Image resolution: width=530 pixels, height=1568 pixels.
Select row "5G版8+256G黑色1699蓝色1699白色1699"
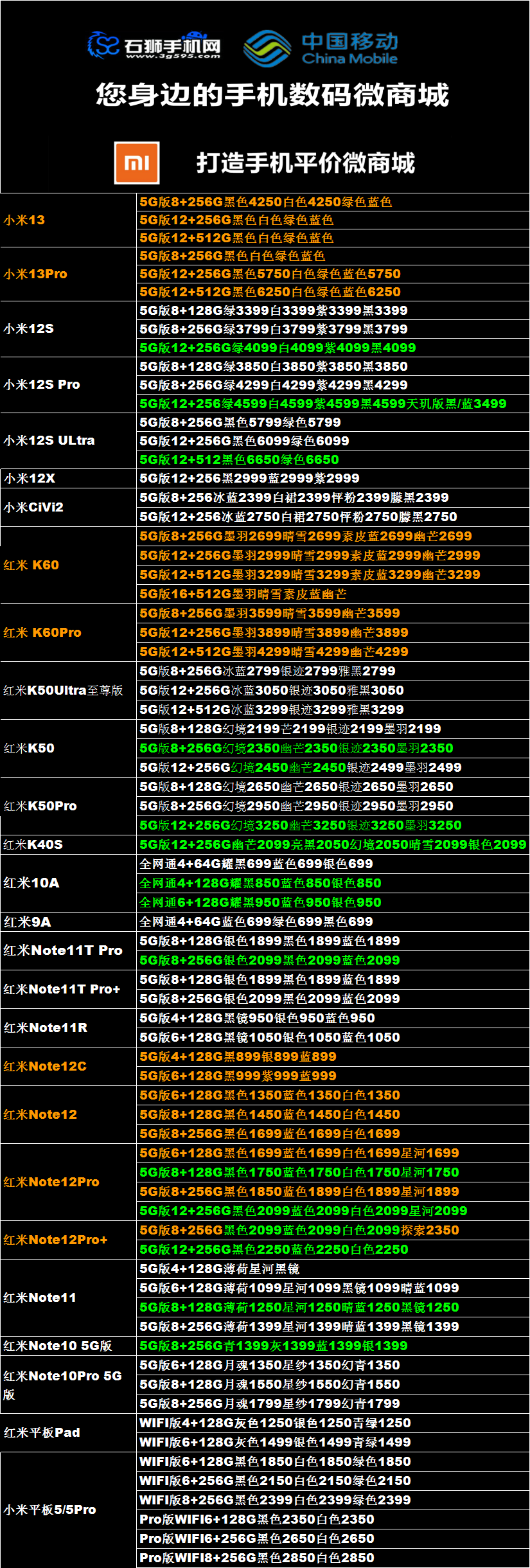point(333,1134)
